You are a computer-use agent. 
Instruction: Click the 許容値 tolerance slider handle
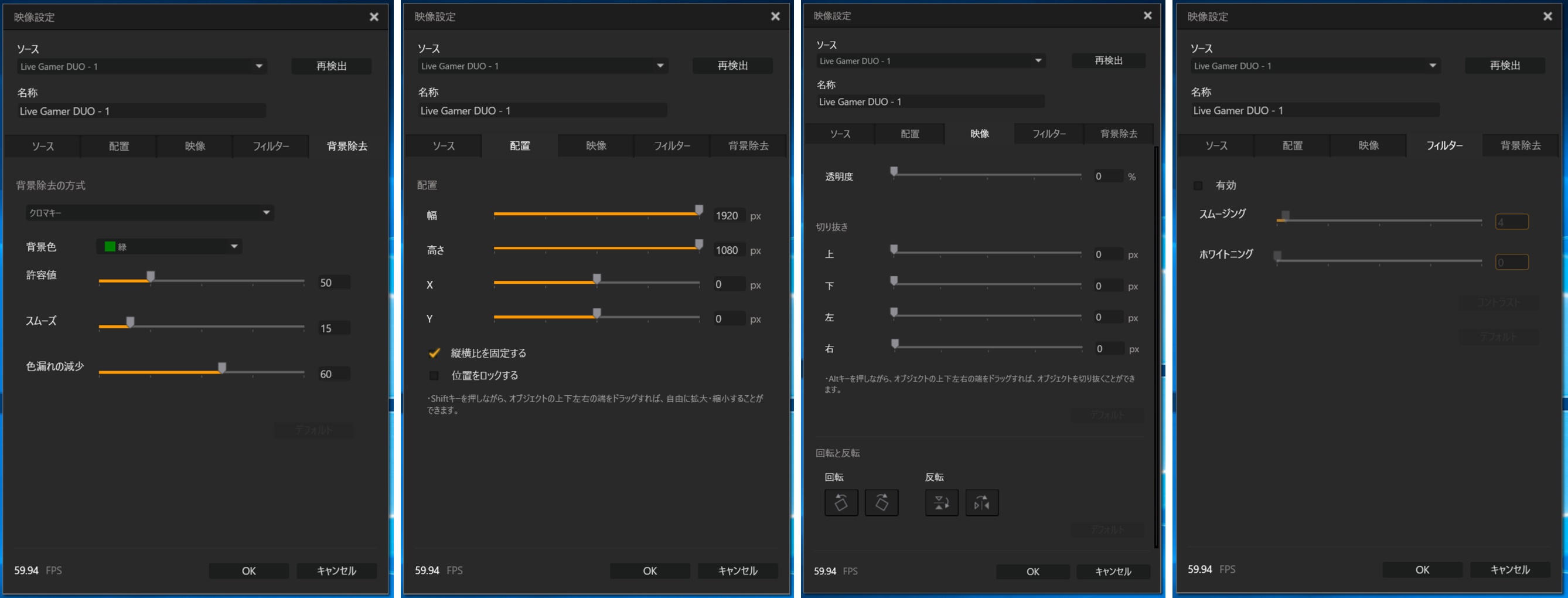point(151,277)
